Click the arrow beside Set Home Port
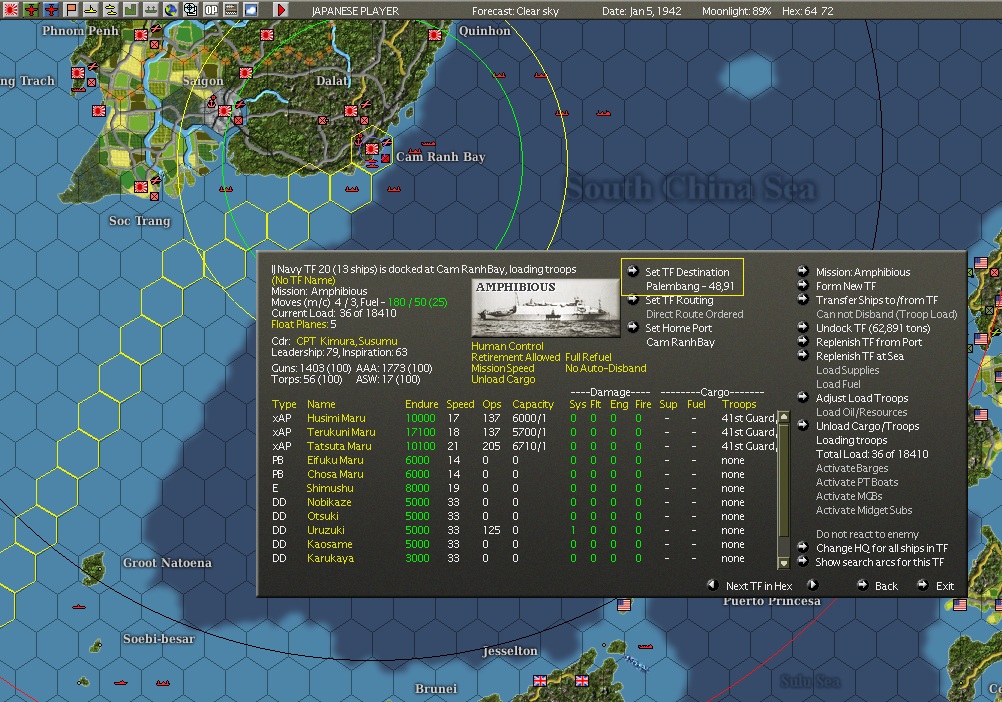This screenshot has height=702, width=1002. point(633,327)
